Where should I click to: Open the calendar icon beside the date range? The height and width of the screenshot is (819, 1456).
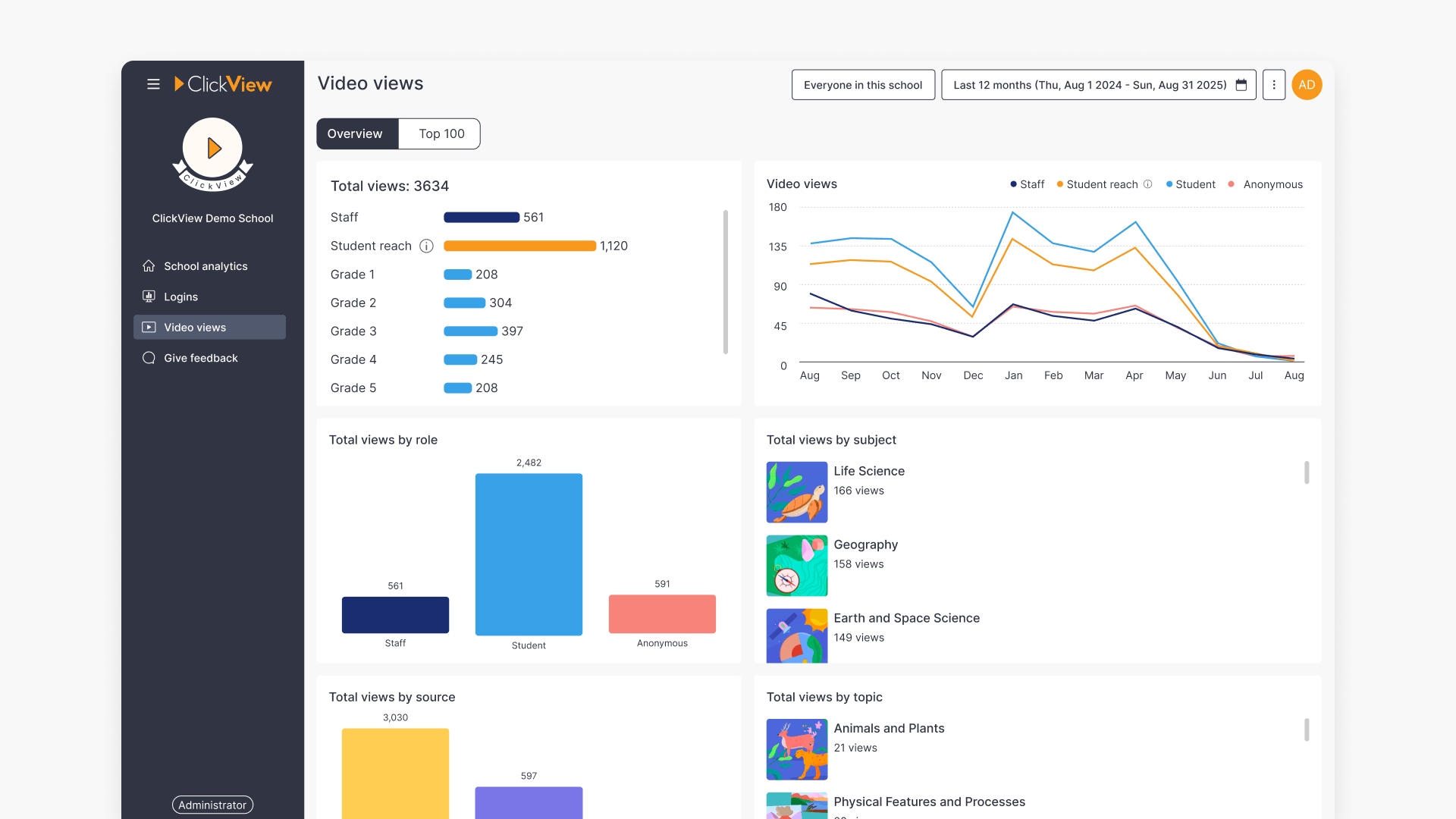coord(1241,85)
